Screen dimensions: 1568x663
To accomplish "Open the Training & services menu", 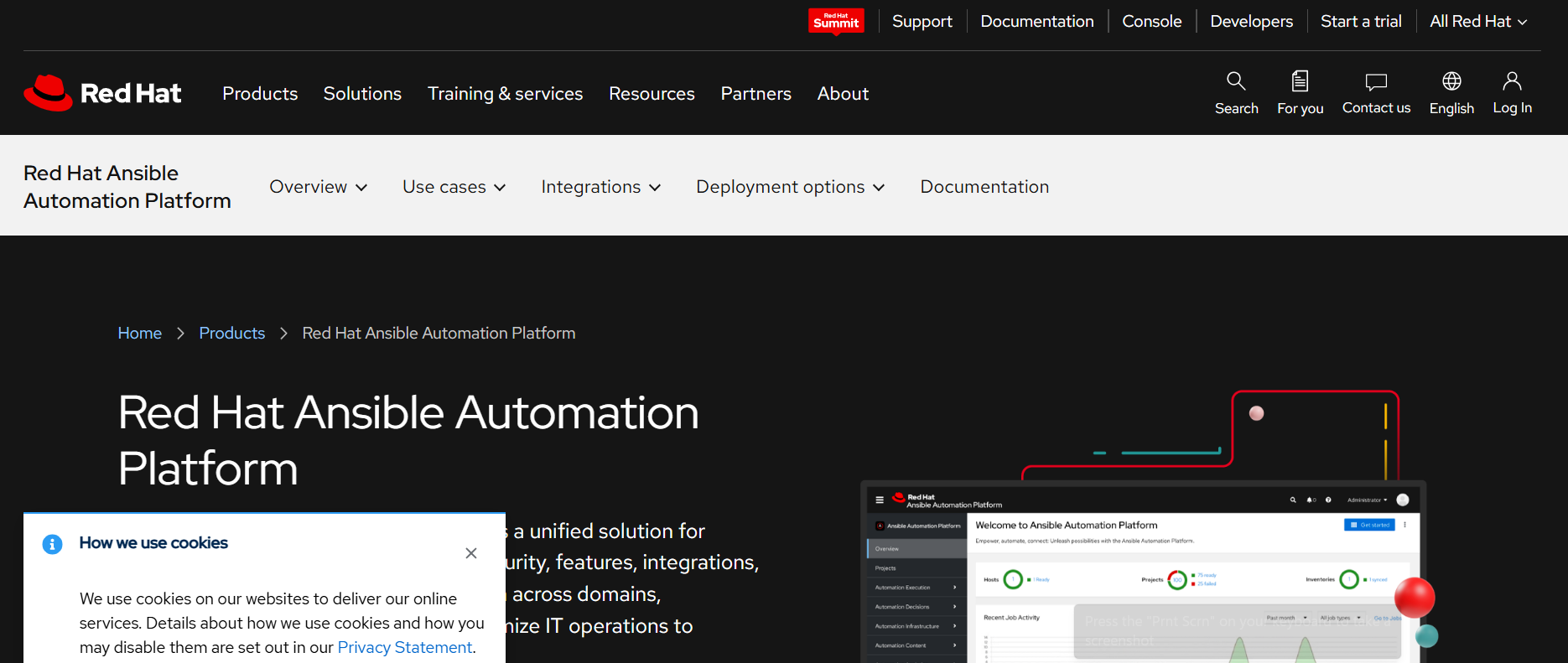I will point(505,94).
